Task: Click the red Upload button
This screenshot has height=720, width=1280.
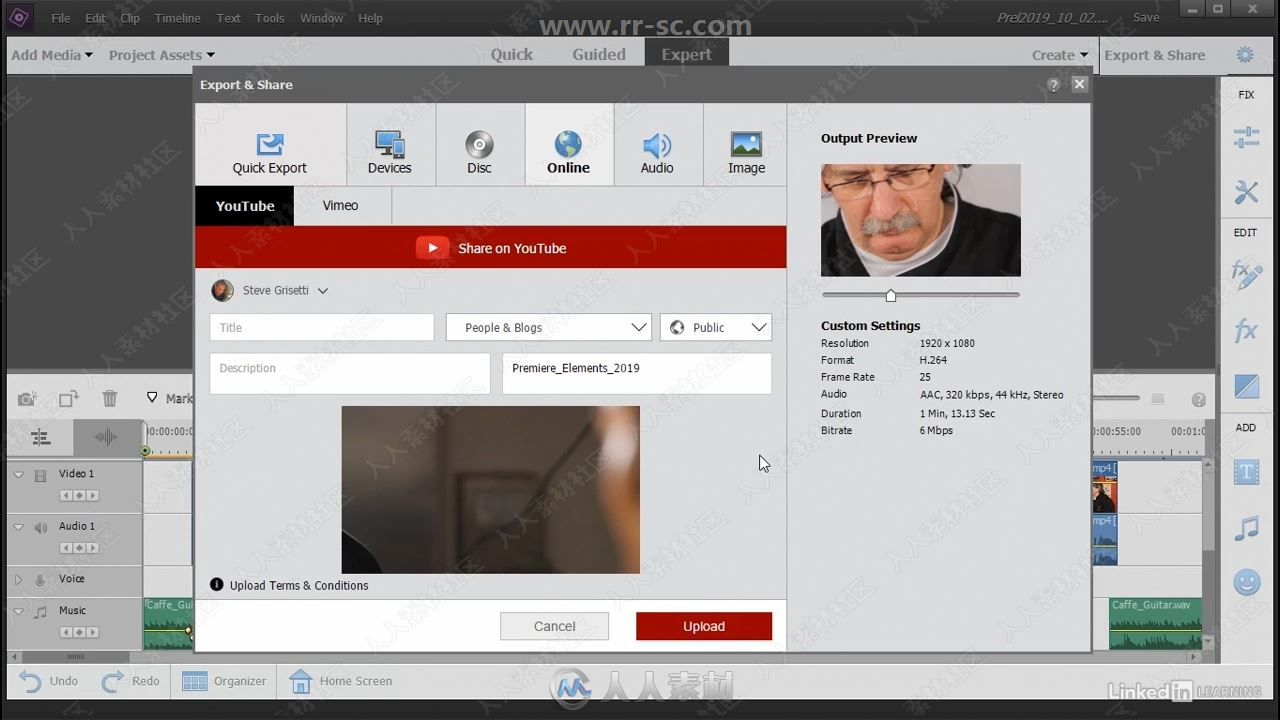Action: point(704,626)
